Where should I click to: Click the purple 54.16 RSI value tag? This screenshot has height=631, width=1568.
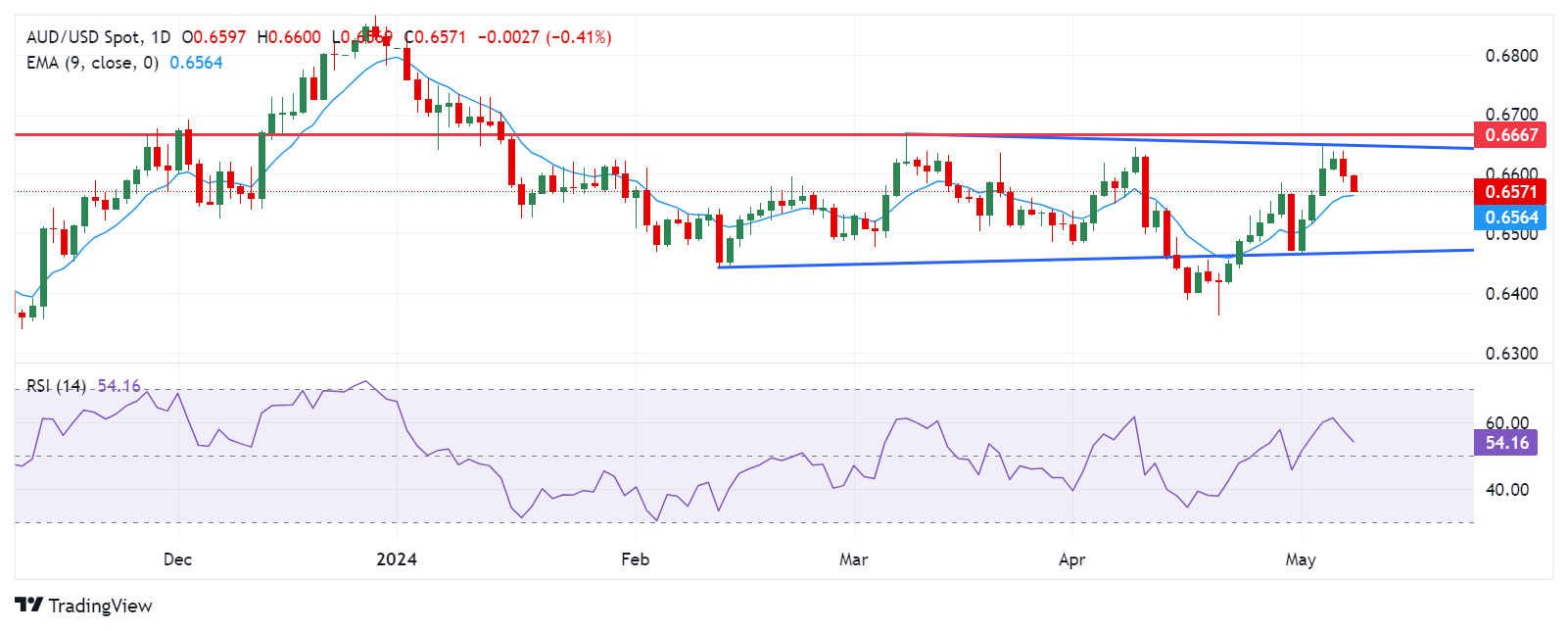pyautogui.click(x=1505, y=443)
